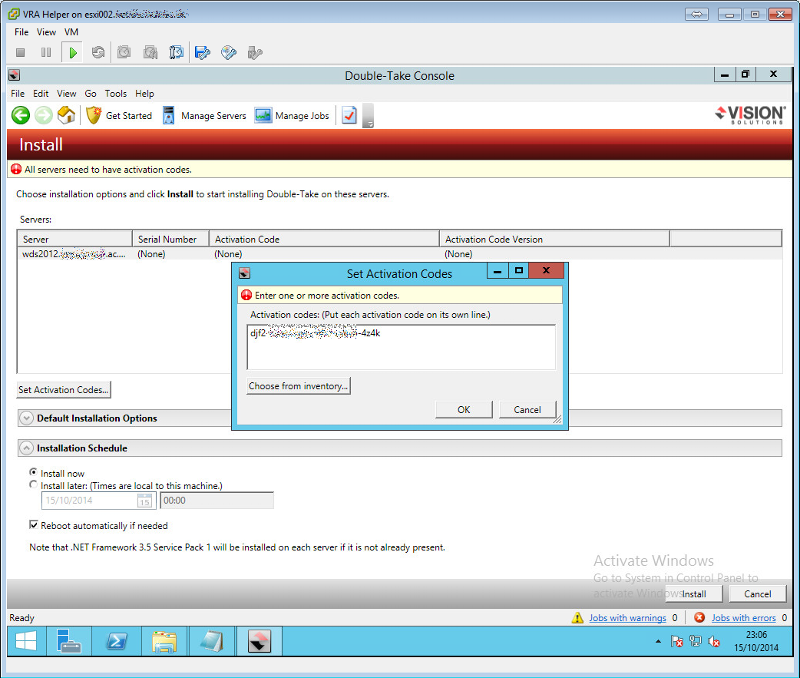This screenshot has height=678, width=800.
Task: Select the Install now radio button
Action: click(33, 472)
